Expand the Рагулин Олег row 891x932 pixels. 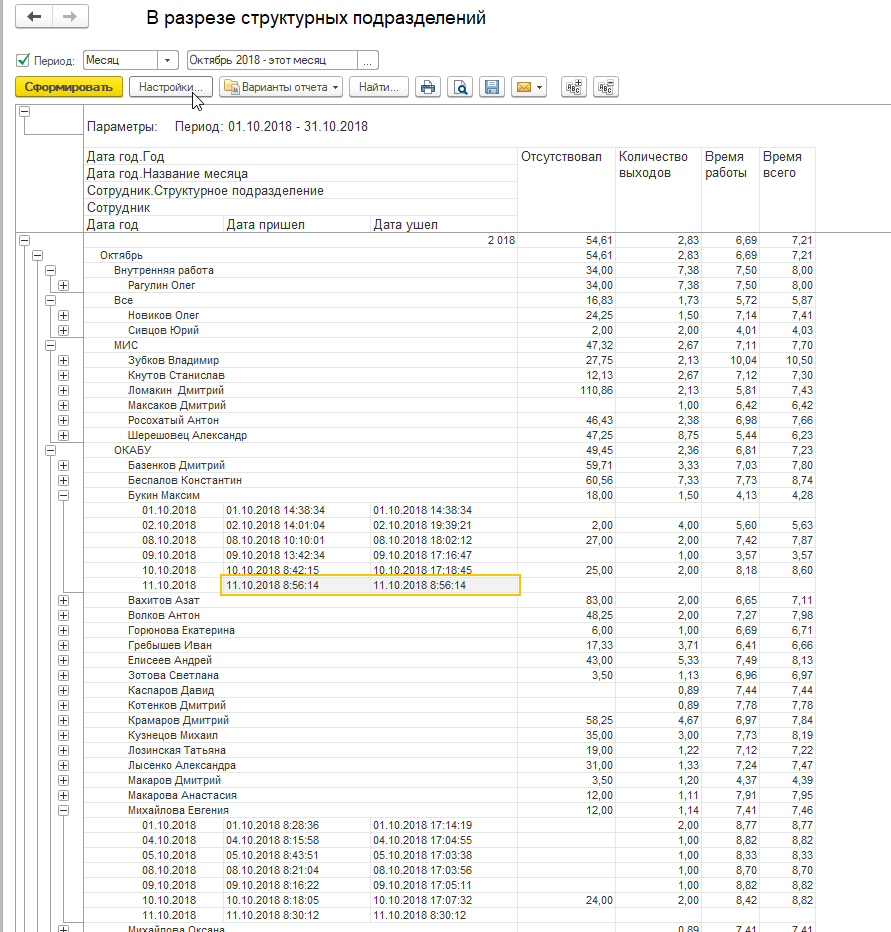pyautogui.click(x=63, y=285)
